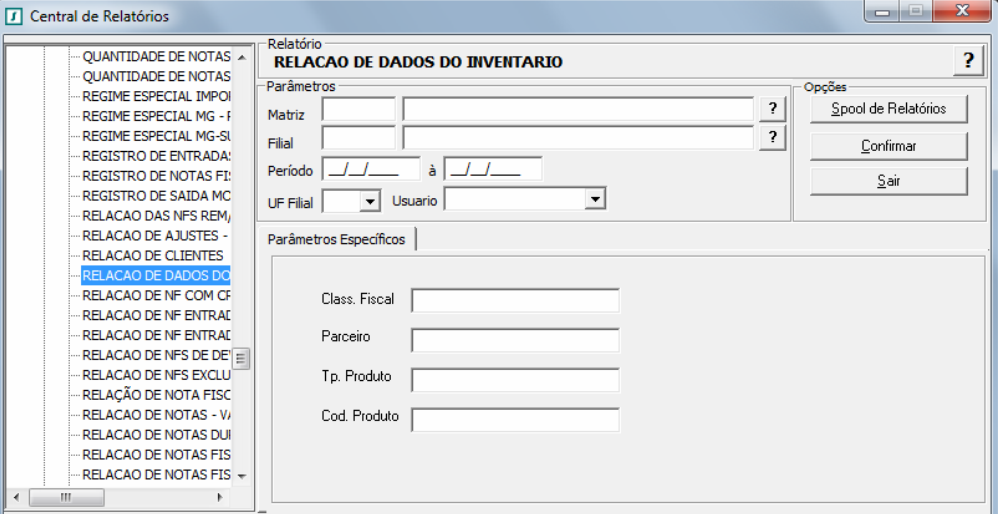Select REGIME ESPECIAL MG-SU report
Viewport: 998px width, 514px height.
157,136
